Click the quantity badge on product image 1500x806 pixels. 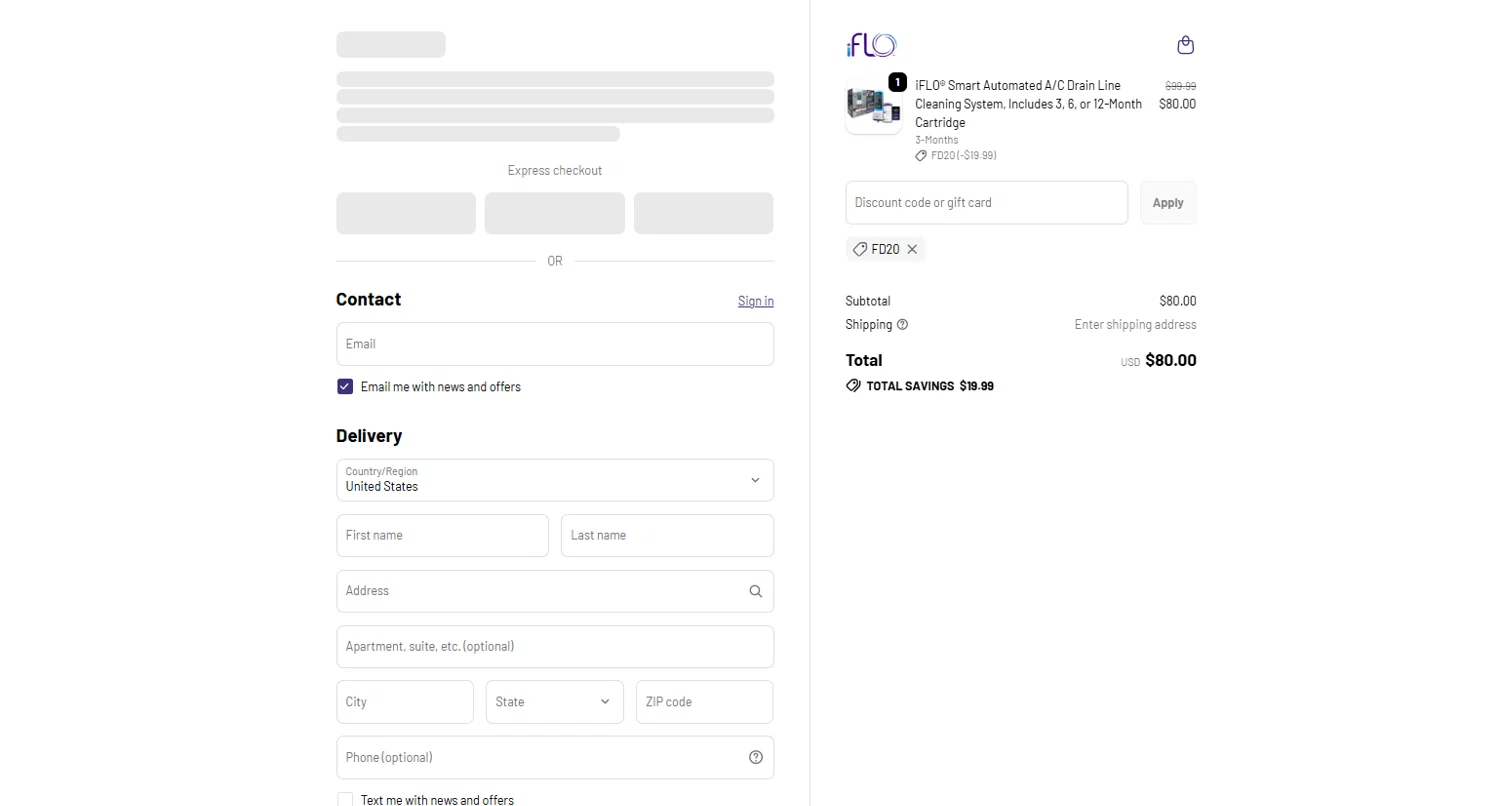897,82
